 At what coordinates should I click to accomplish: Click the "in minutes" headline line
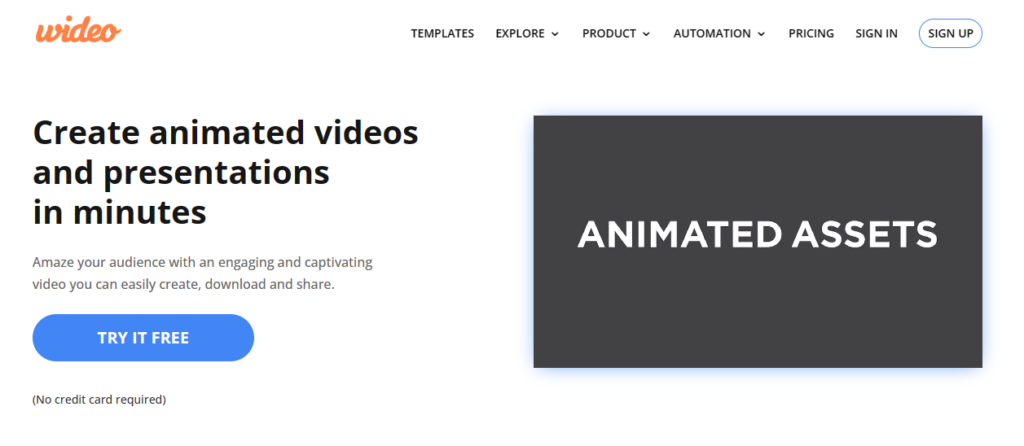pyautogui.click(x=119, y=212)
